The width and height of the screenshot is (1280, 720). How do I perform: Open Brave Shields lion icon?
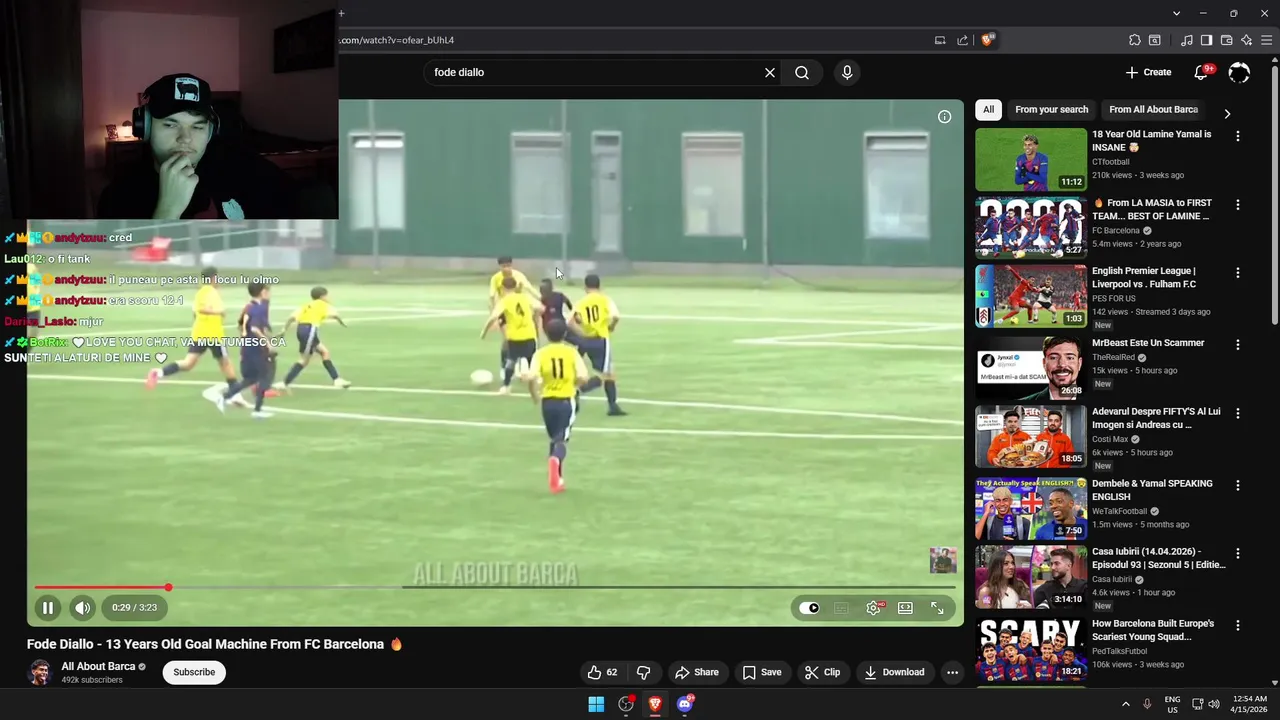point(988,40)
